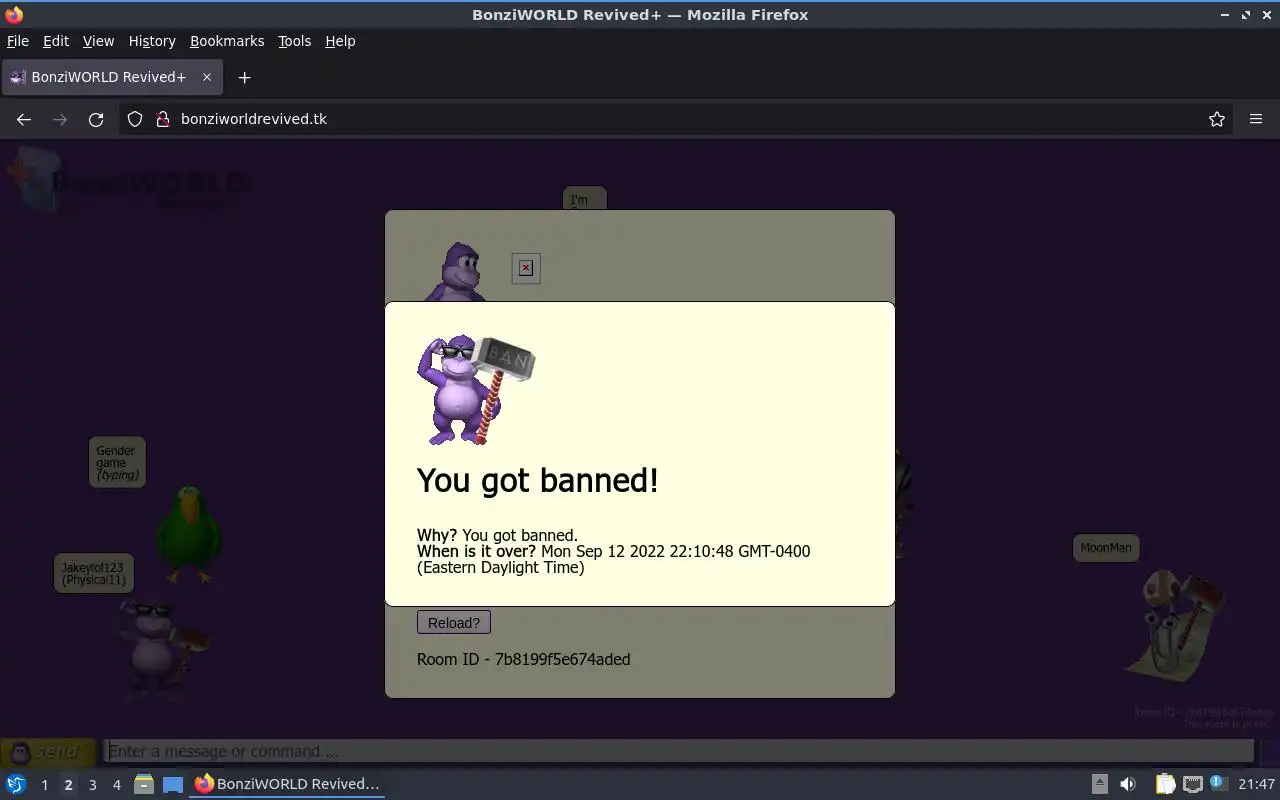Click the network tray icon
Viewport: 1280px width, 800px height.
tap(1192, 784)
